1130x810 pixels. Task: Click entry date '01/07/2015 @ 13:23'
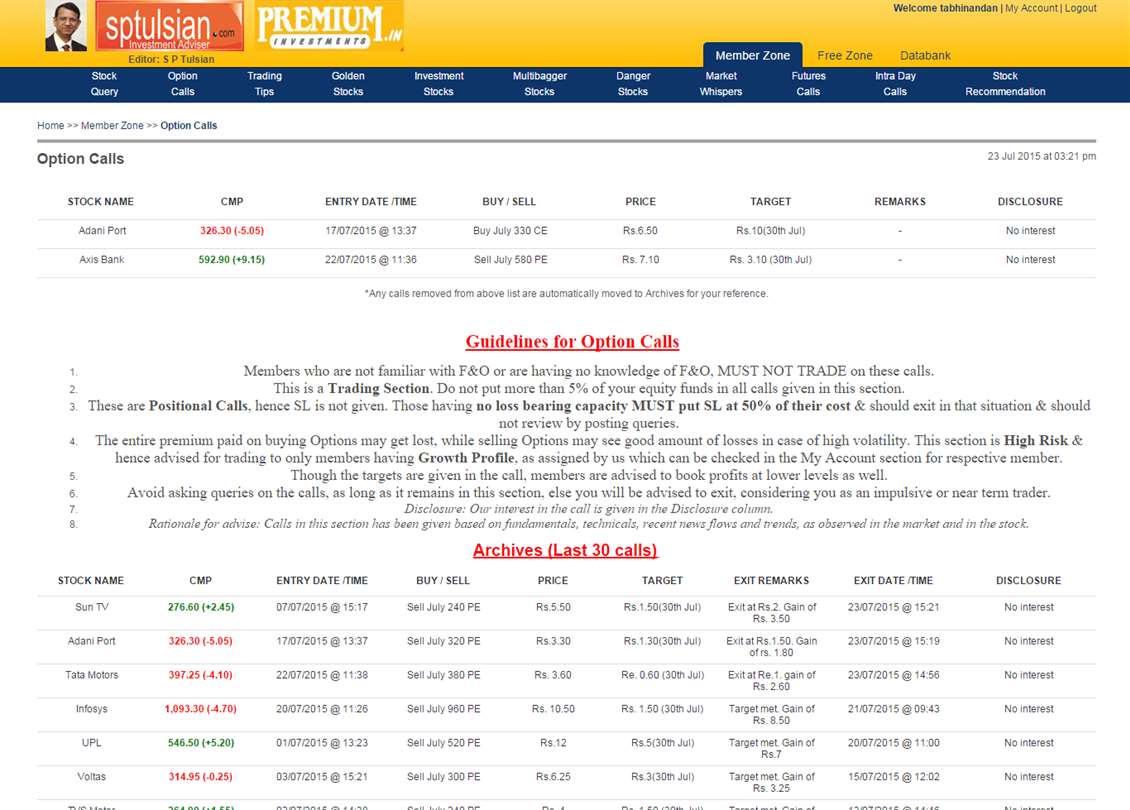tap(322, 743)
